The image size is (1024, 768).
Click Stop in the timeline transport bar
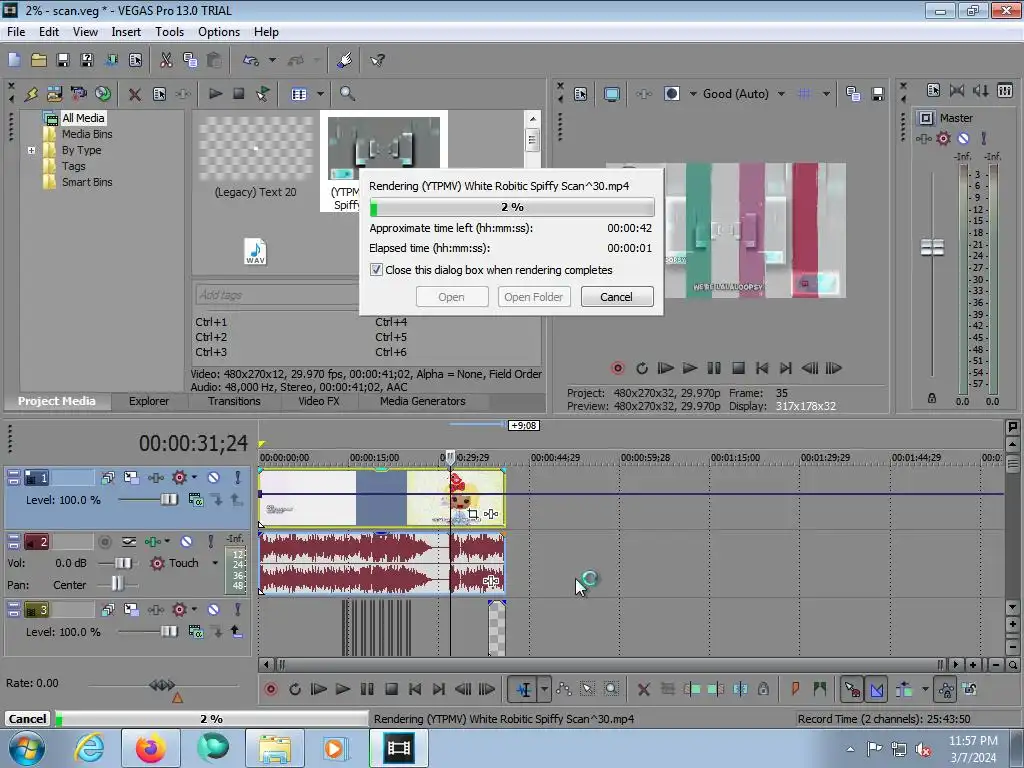point(391,689)
